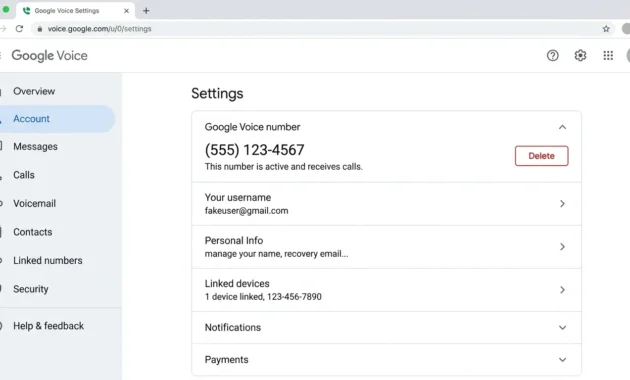
Task: Click the (555) 123-4567 number
Action: tap(254, 150)
